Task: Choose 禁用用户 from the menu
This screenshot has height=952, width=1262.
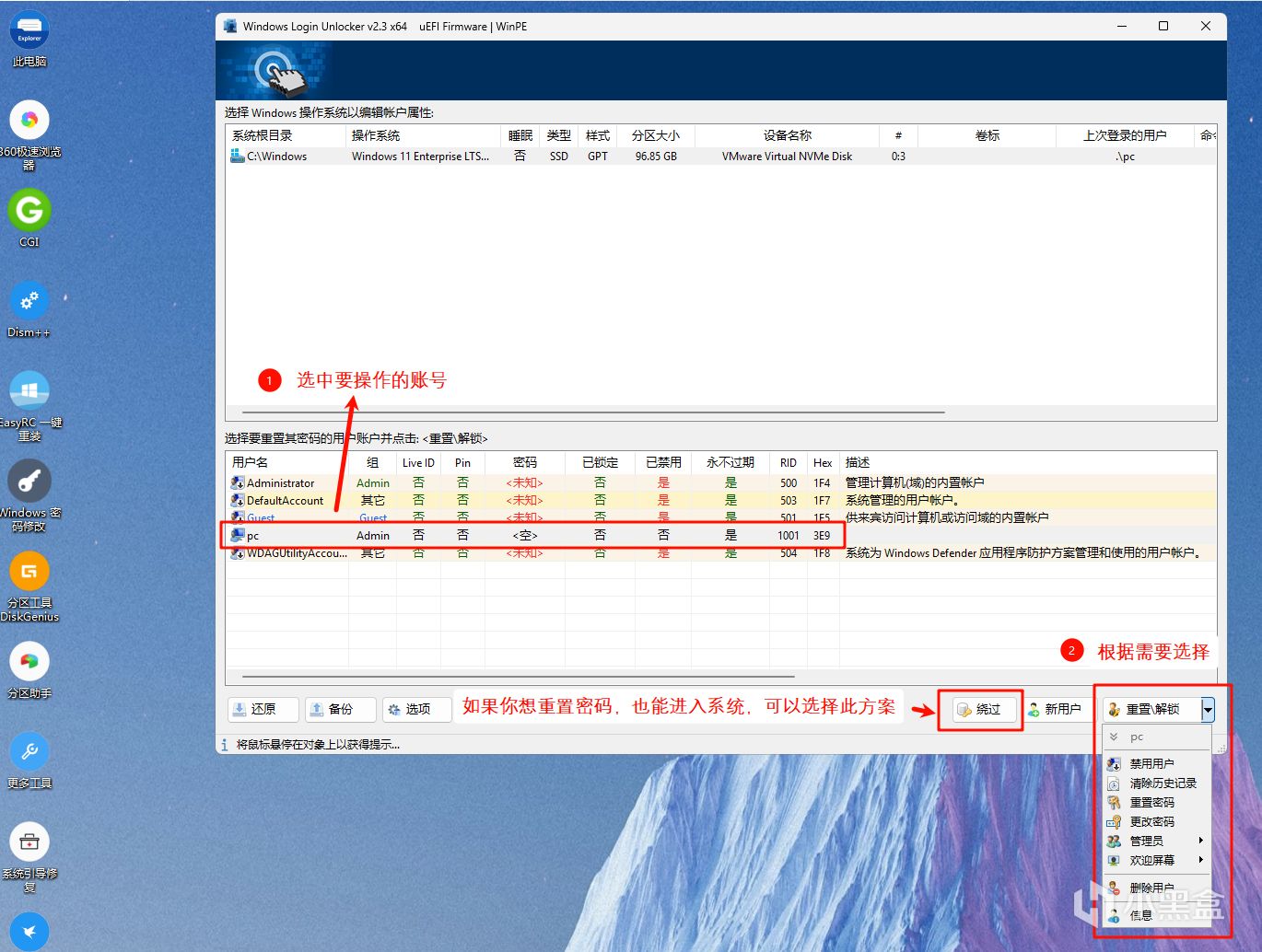Action: click(x=1157, y=763)
